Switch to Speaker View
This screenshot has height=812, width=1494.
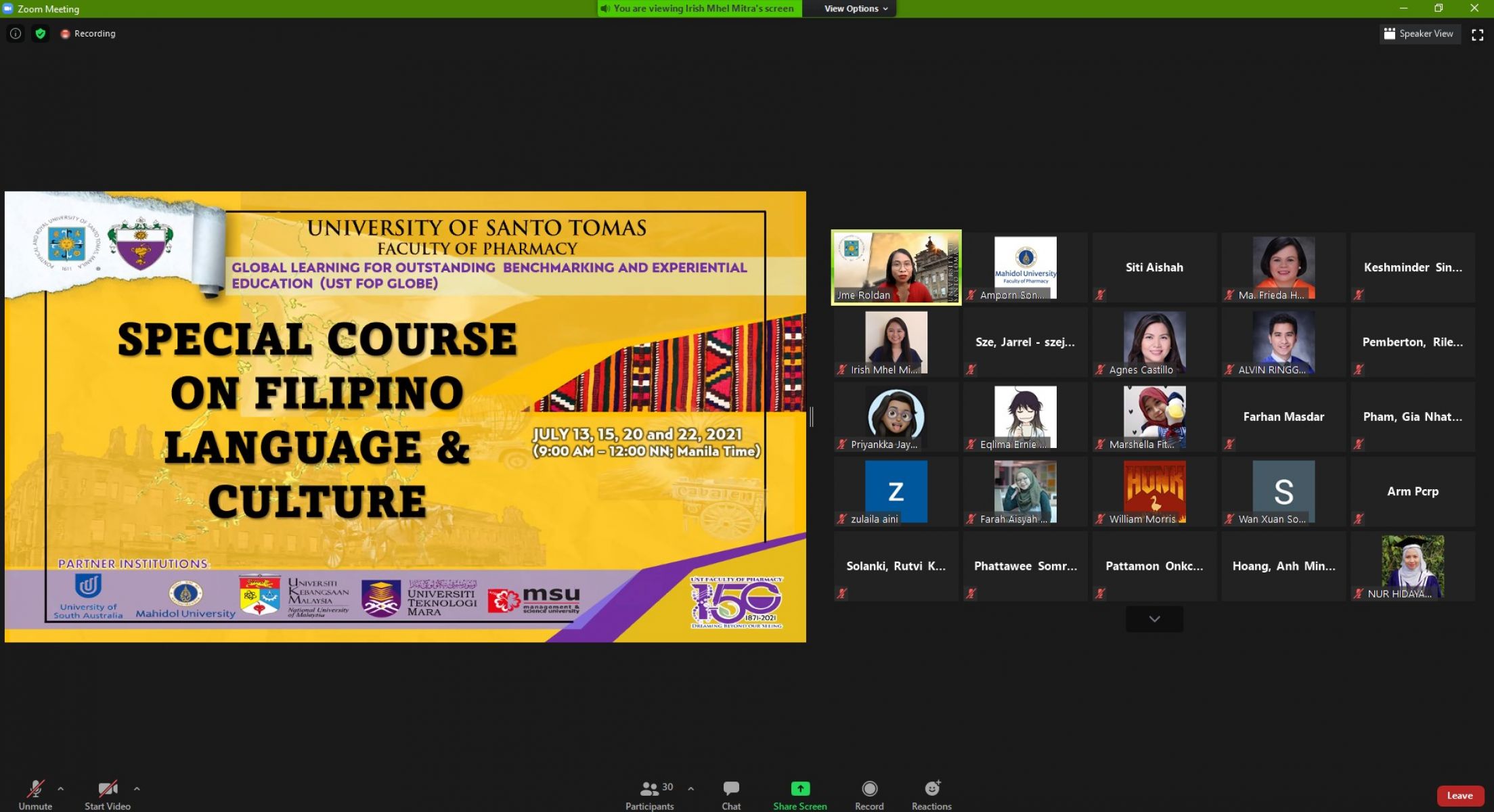pyautogui.click(x=1419, y=34)
